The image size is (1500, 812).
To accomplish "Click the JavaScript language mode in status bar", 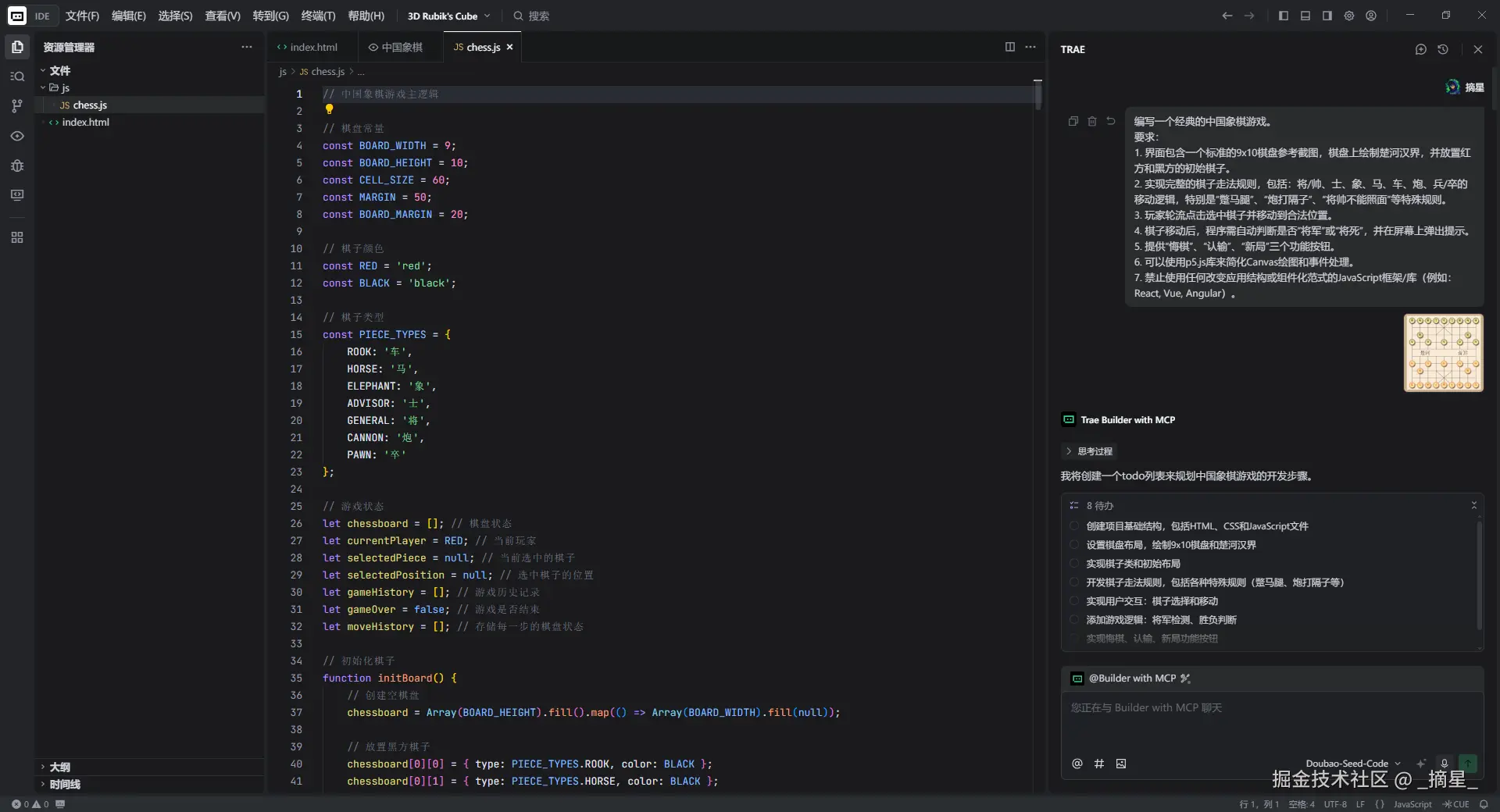I will point(1412,804).
